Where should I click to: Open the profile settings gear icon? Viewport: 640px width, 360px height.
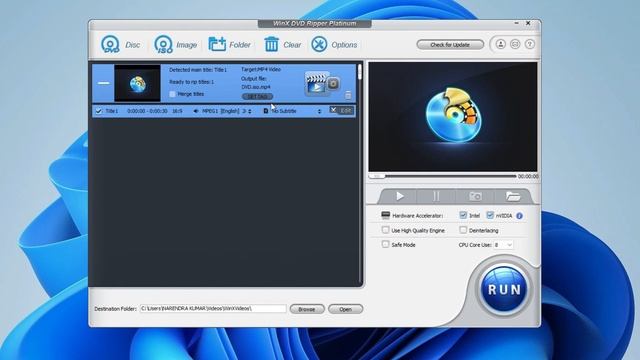coord(333,84)
